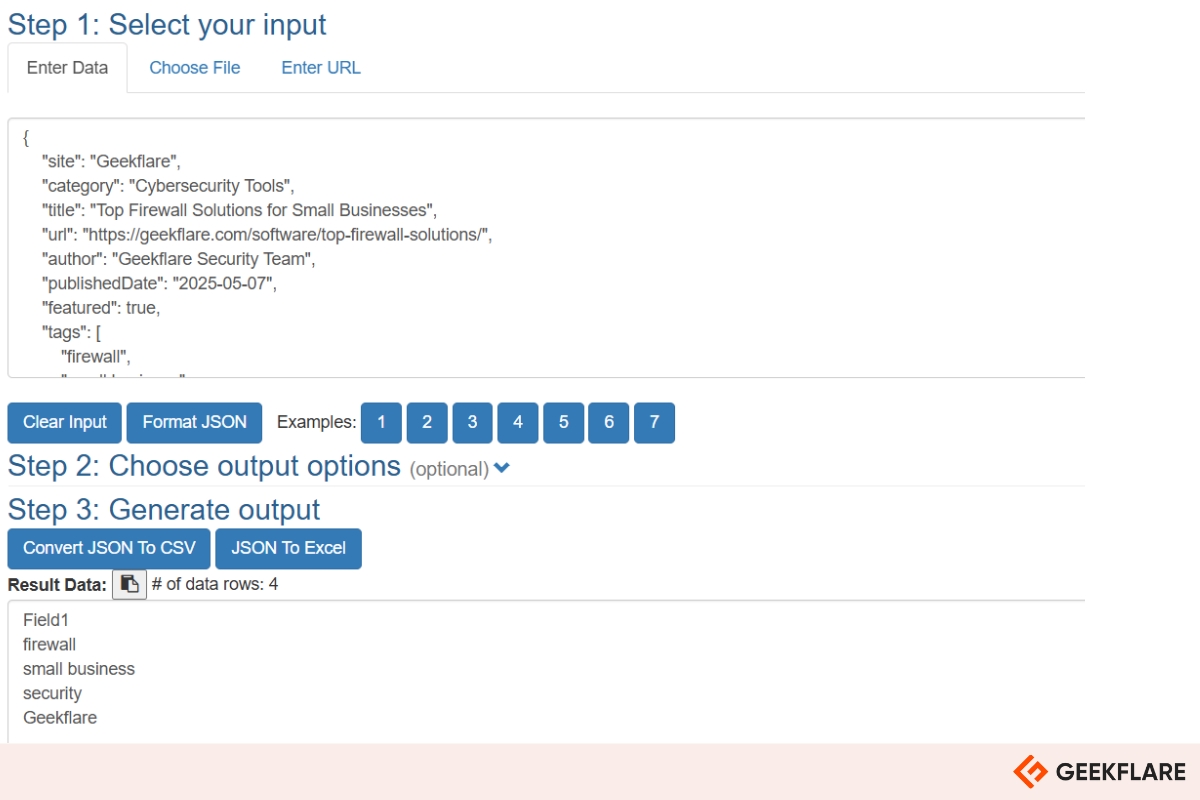Image resolution: width=1200 pixels, height=800 pixels.
Task: Copy result data with clipboard icon
Action: coord(129,584)
